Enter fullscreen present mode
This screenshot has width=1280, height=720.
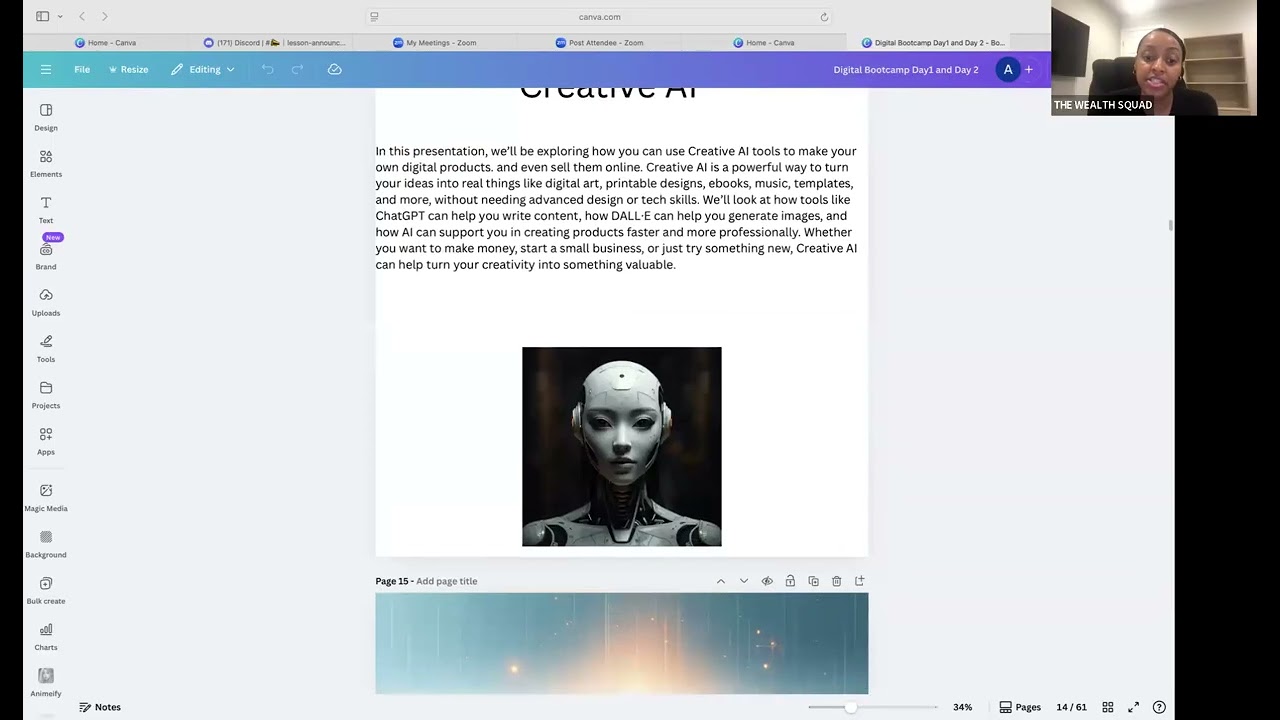click(x=1133, y=707)
